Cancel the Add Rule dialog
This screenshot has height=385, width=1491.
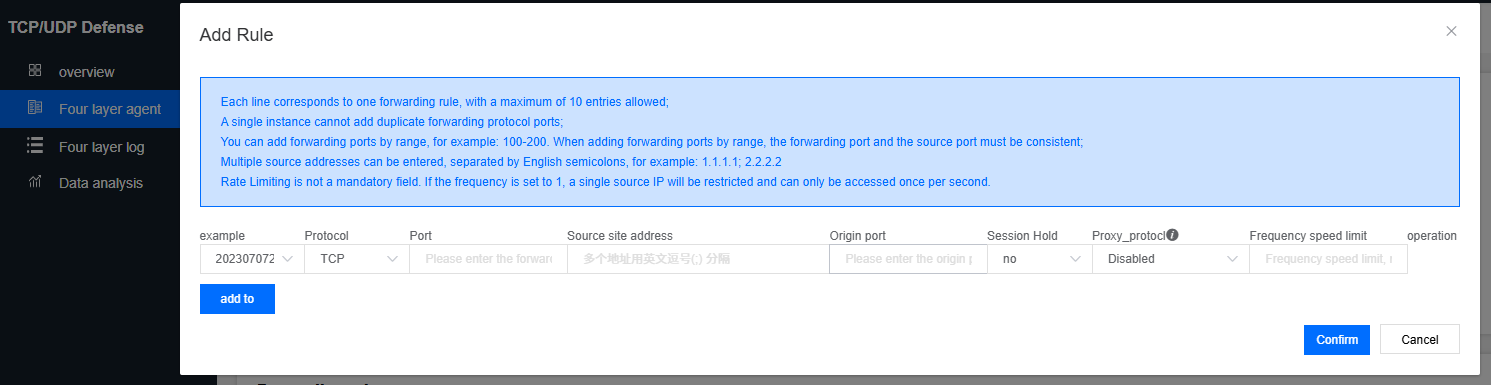coord(1420,340)
